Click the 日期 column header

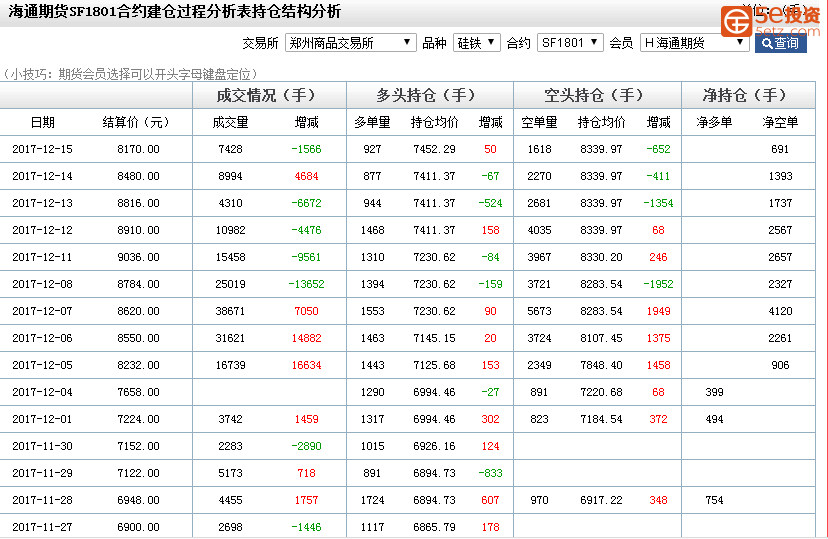[42, 122]
